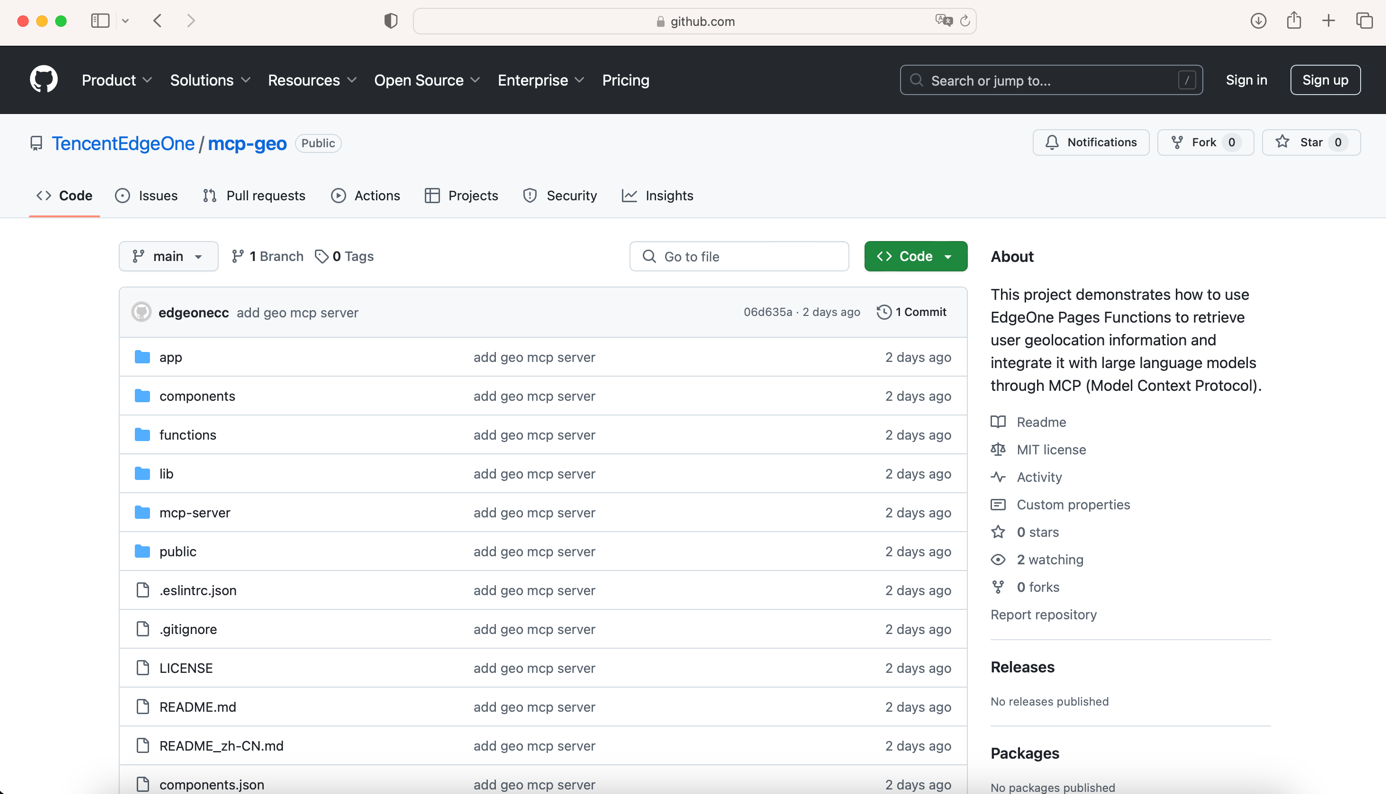Screen dimensions: 1386x794
Task: Click the Report repository link
Action: [x=1043, y=615]
